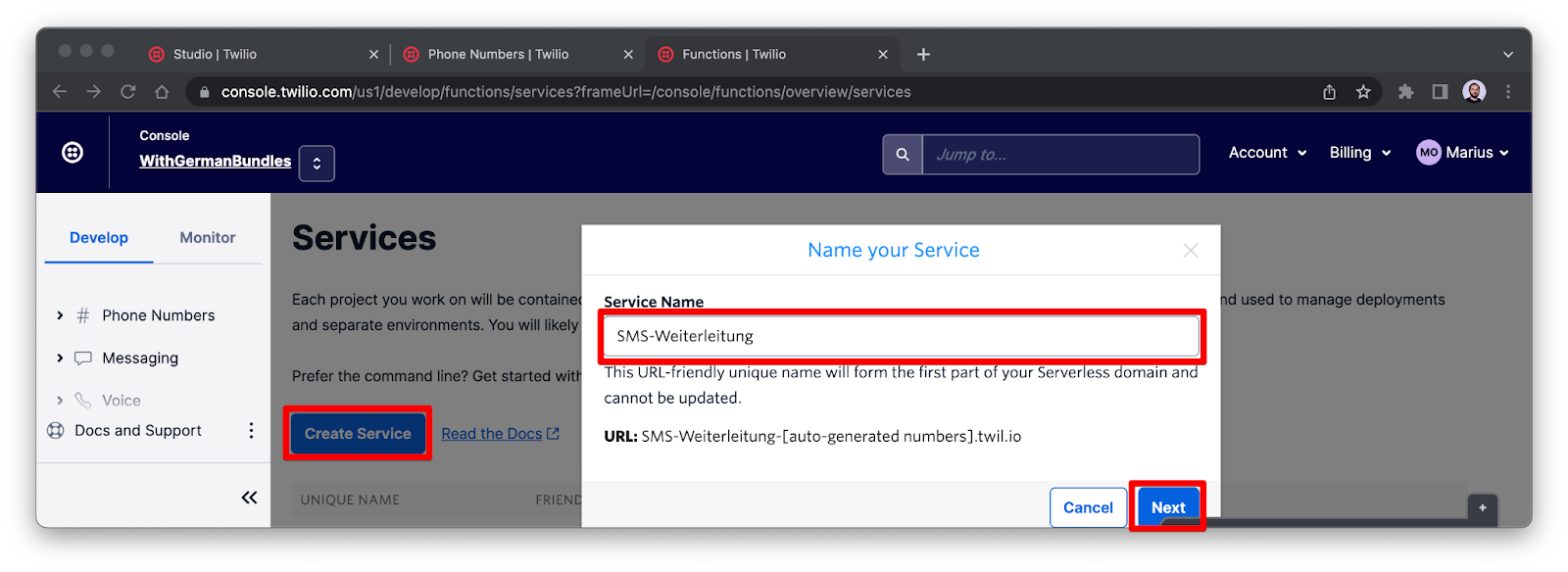Click the Cancel button in dialog
The height and width of the screenshot is (572, 1568).
pyautogui.click(x=1088, y=507)
